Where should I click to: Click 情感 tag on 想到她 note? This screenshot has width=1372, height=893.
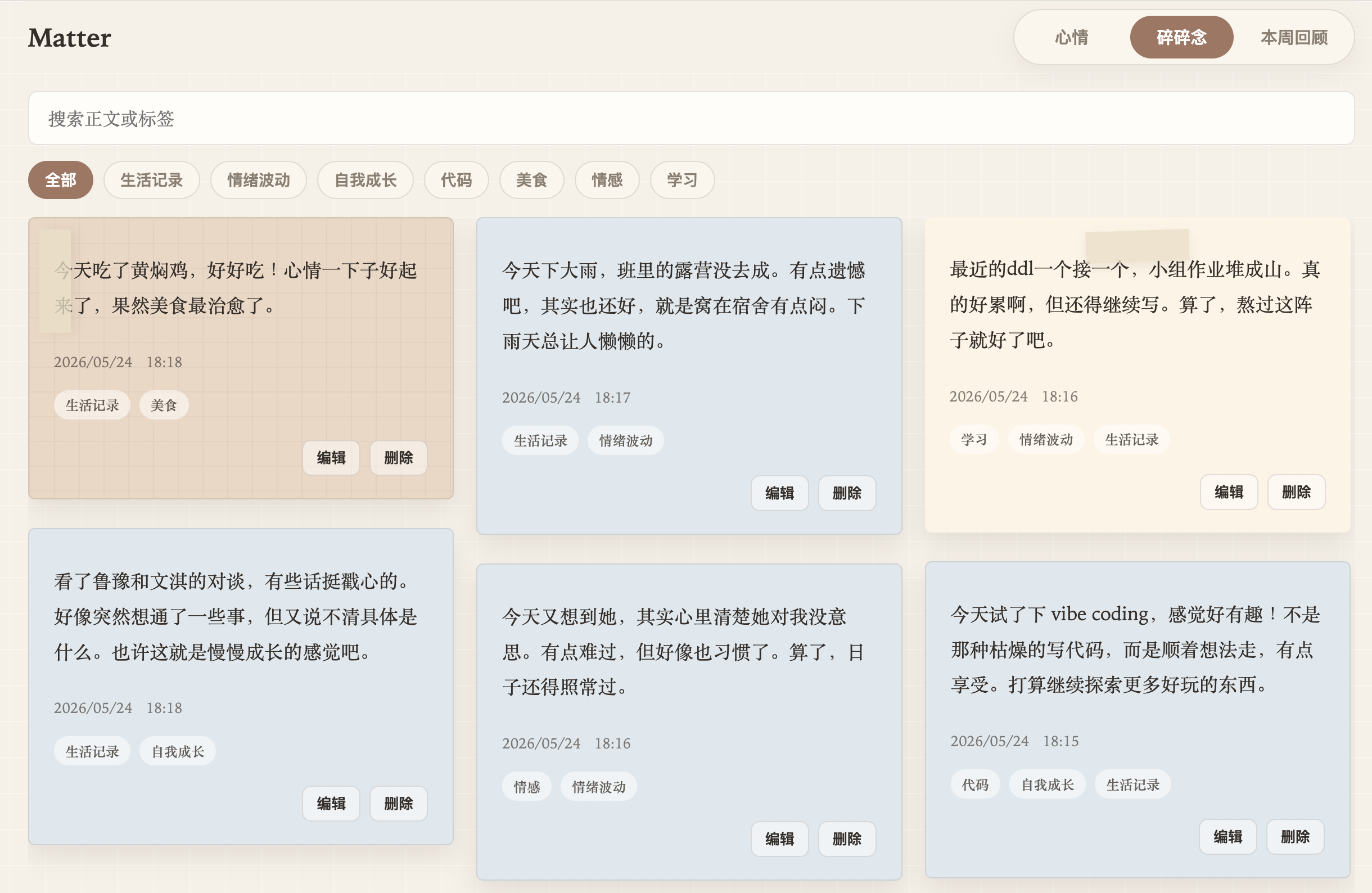click(527, 787)
